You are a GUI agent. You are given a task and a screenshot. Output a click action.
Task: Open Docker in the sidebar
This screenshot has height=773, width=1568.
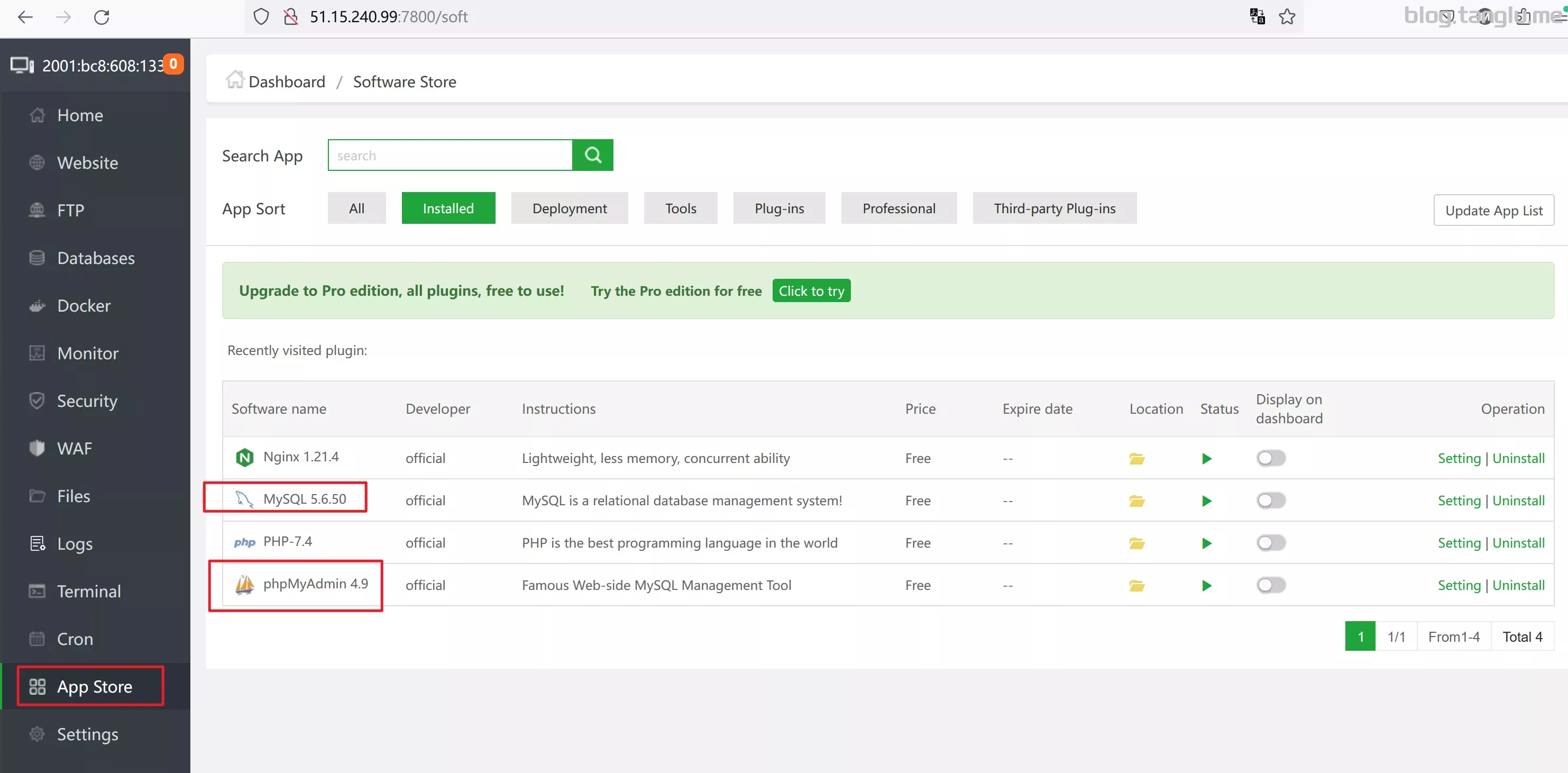[x=95, y=306]
